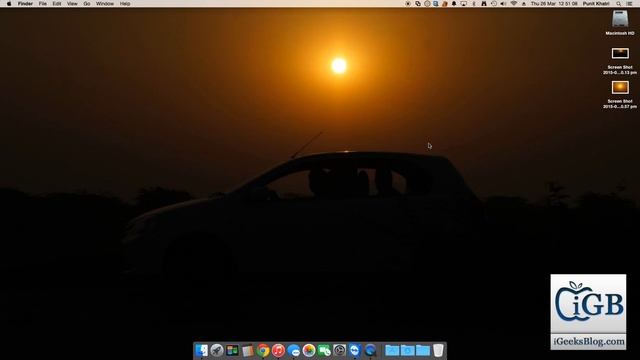
Task: Click the Bluetooth menu bar icon
Action: [474, 4]
